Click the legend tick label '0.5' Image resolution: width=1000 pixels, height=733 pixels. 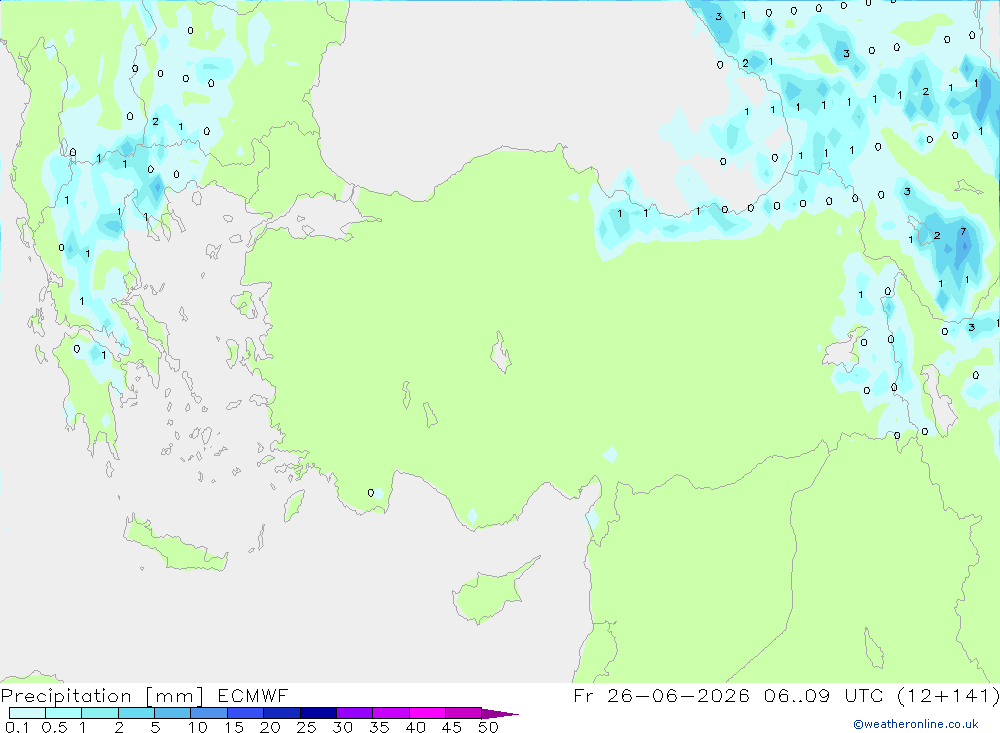(x=54, y=727)
